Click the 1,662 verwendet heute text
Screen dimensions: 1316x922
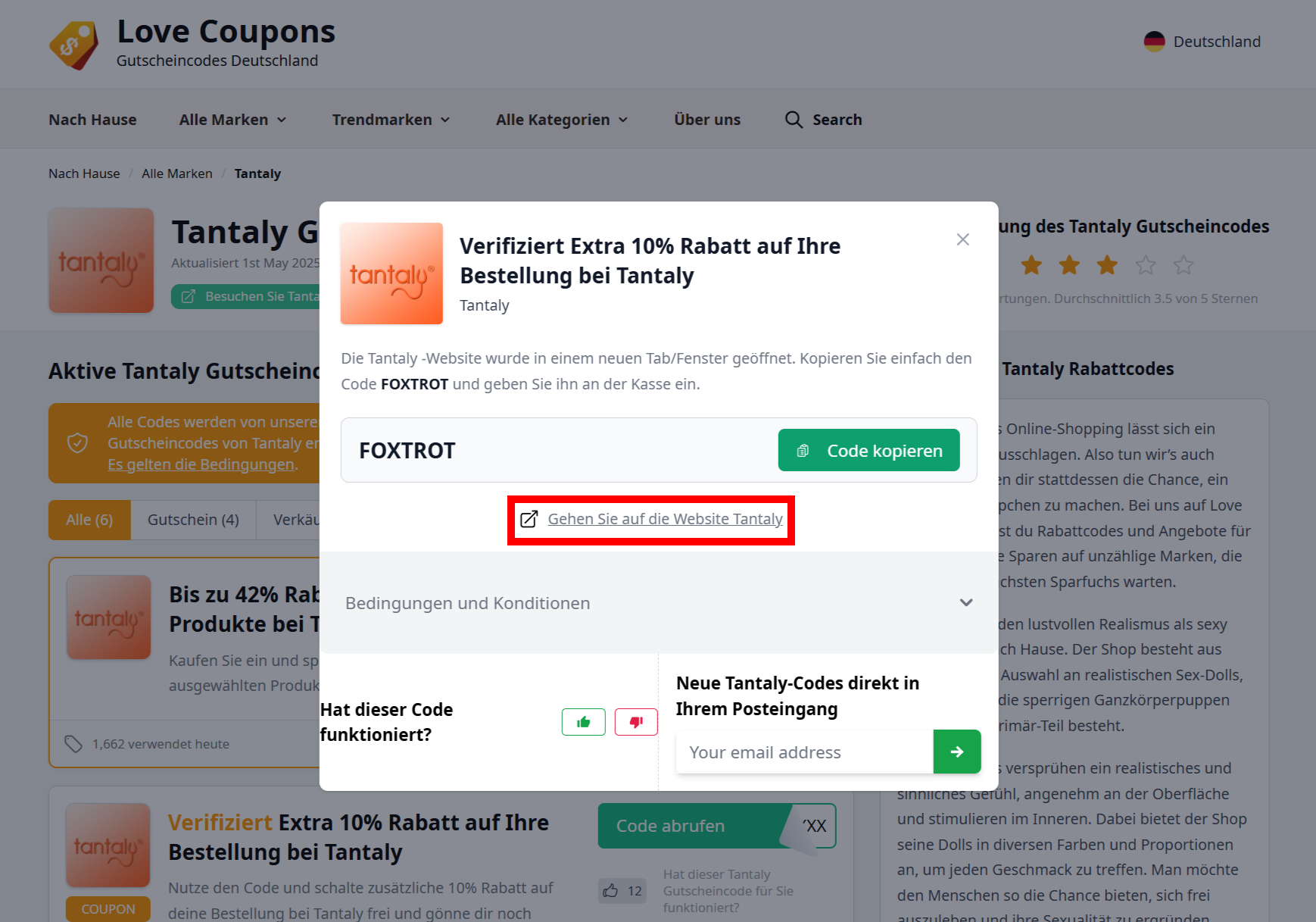coord(161,744)
